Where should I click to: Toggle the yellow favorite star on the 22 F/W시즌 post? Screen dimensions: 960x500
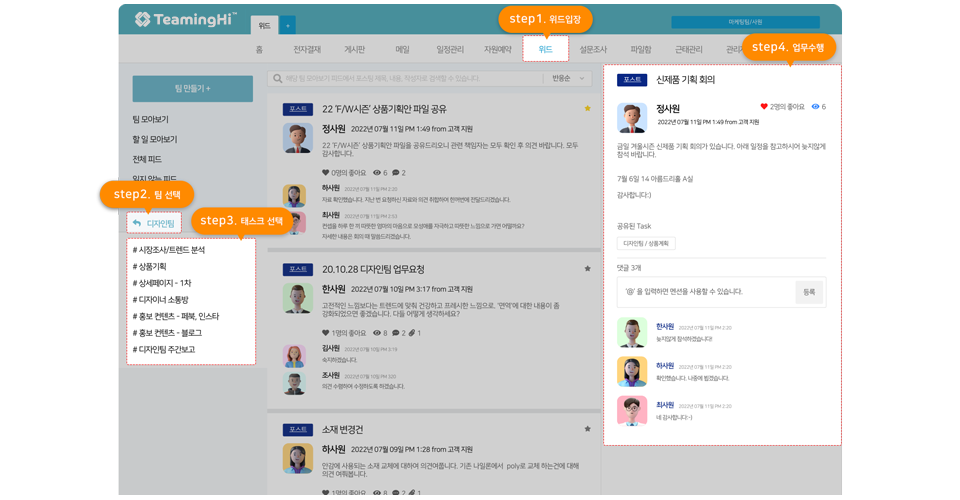(x=587, y=109)
